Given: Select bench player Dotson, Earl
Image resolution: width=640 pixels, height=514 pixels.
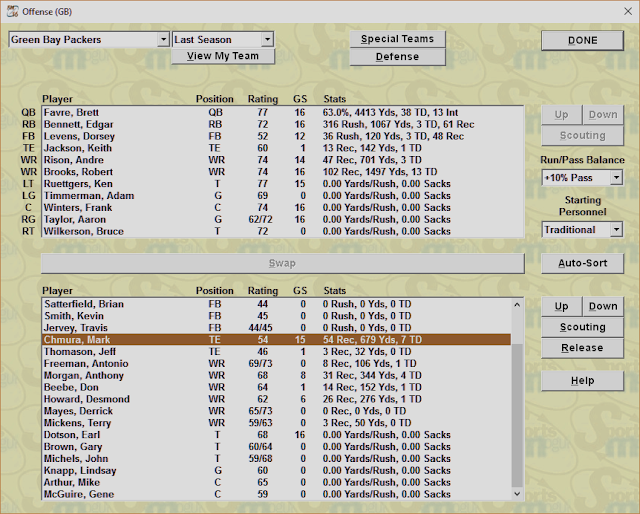Looking at the screenshot, I should [276, 434].
